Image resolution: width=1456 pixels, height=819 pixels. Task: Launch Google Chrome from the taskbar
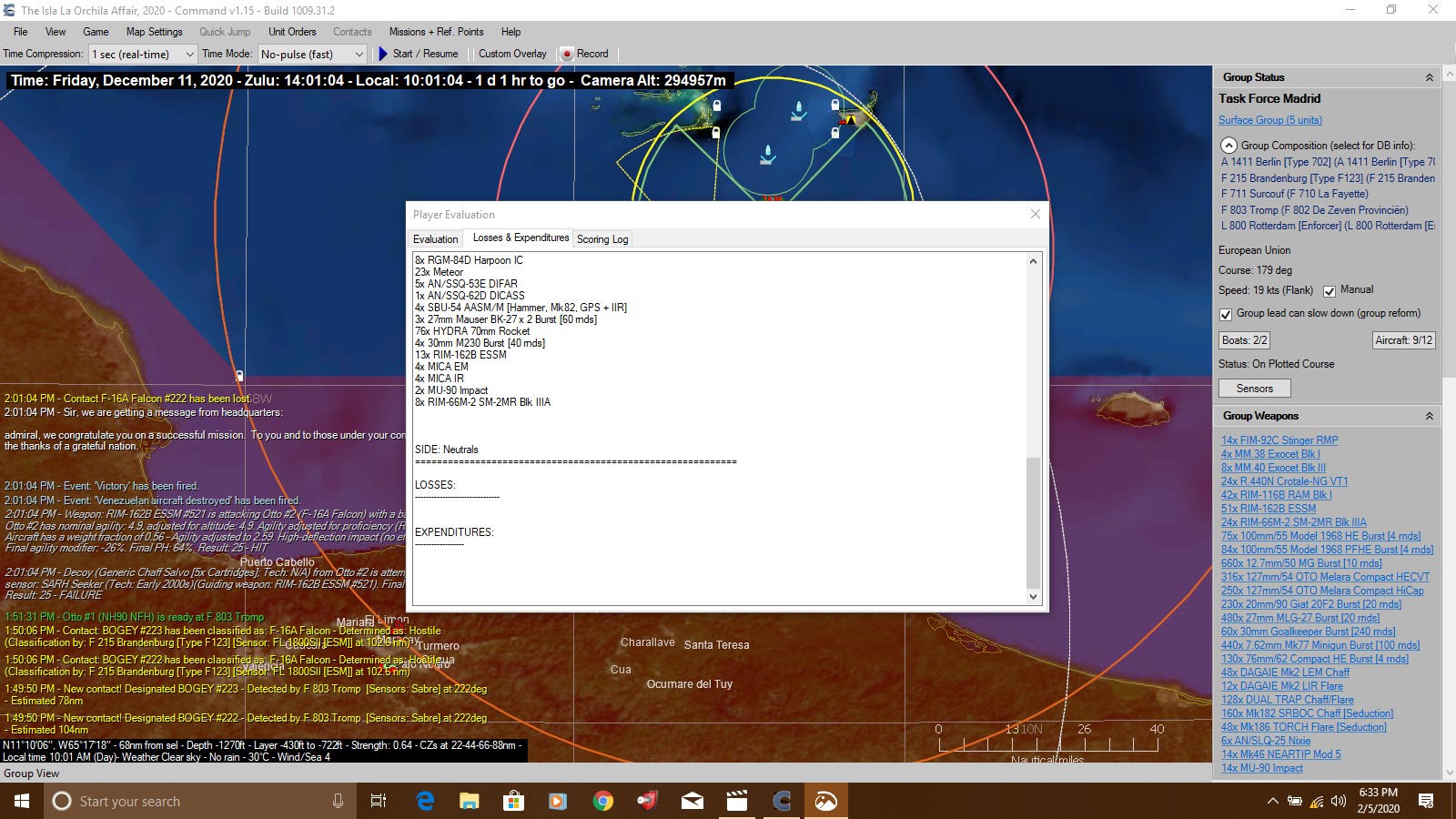point(602,801)
